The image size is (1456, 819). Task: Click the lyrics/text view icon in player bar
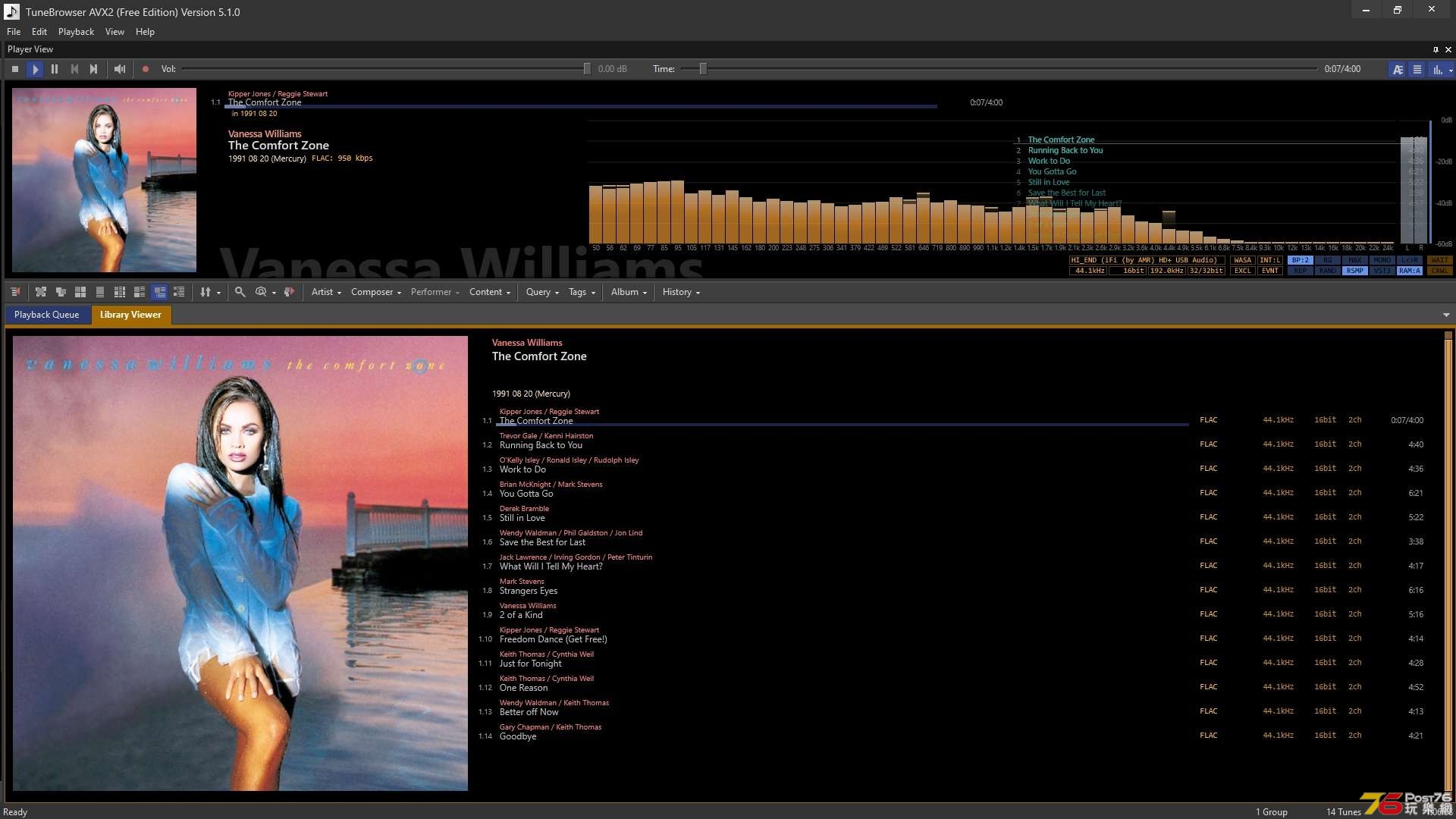(x=1398, y=70)
